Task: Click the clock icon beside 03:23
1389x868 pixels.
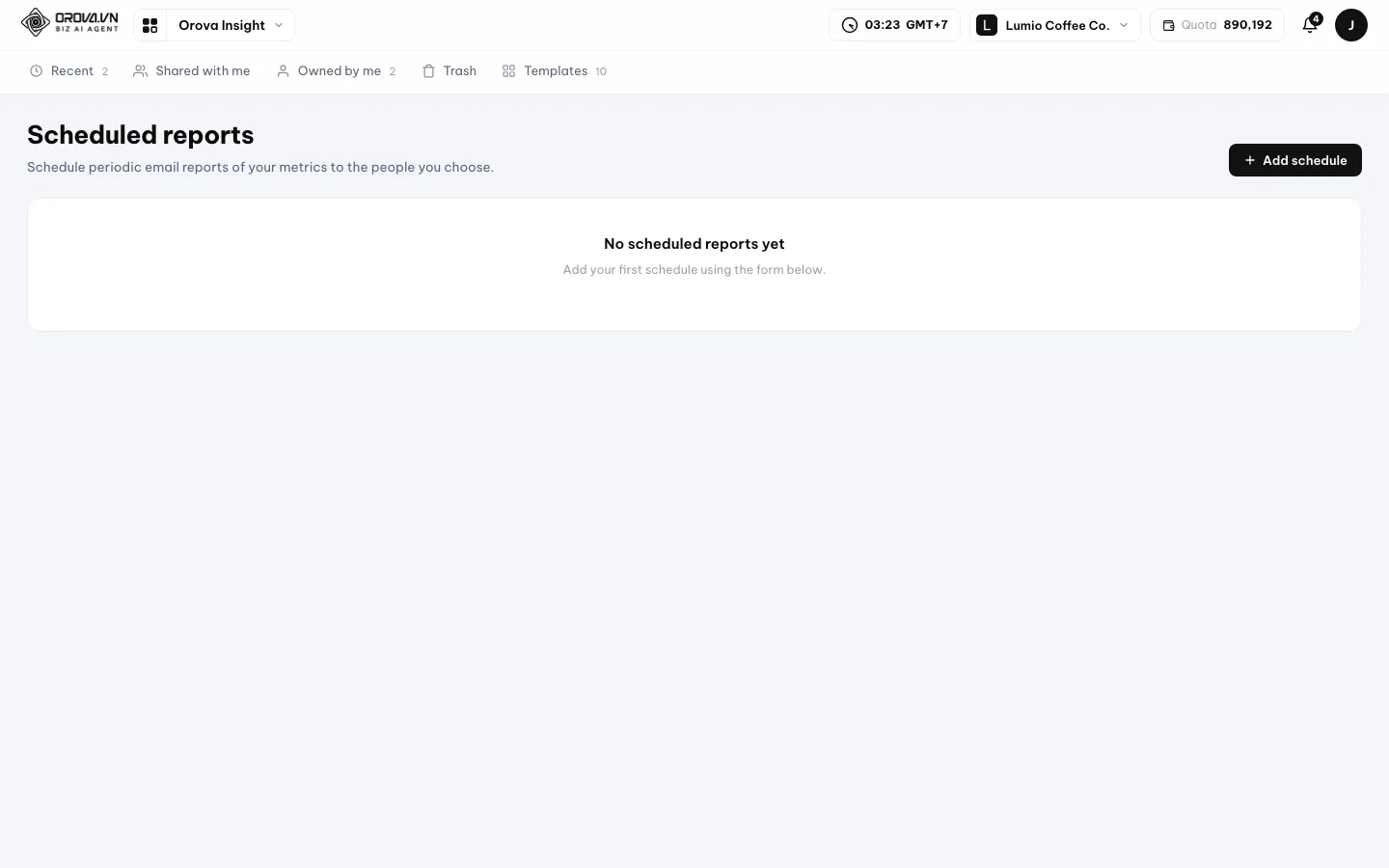Action: (850, 25)
